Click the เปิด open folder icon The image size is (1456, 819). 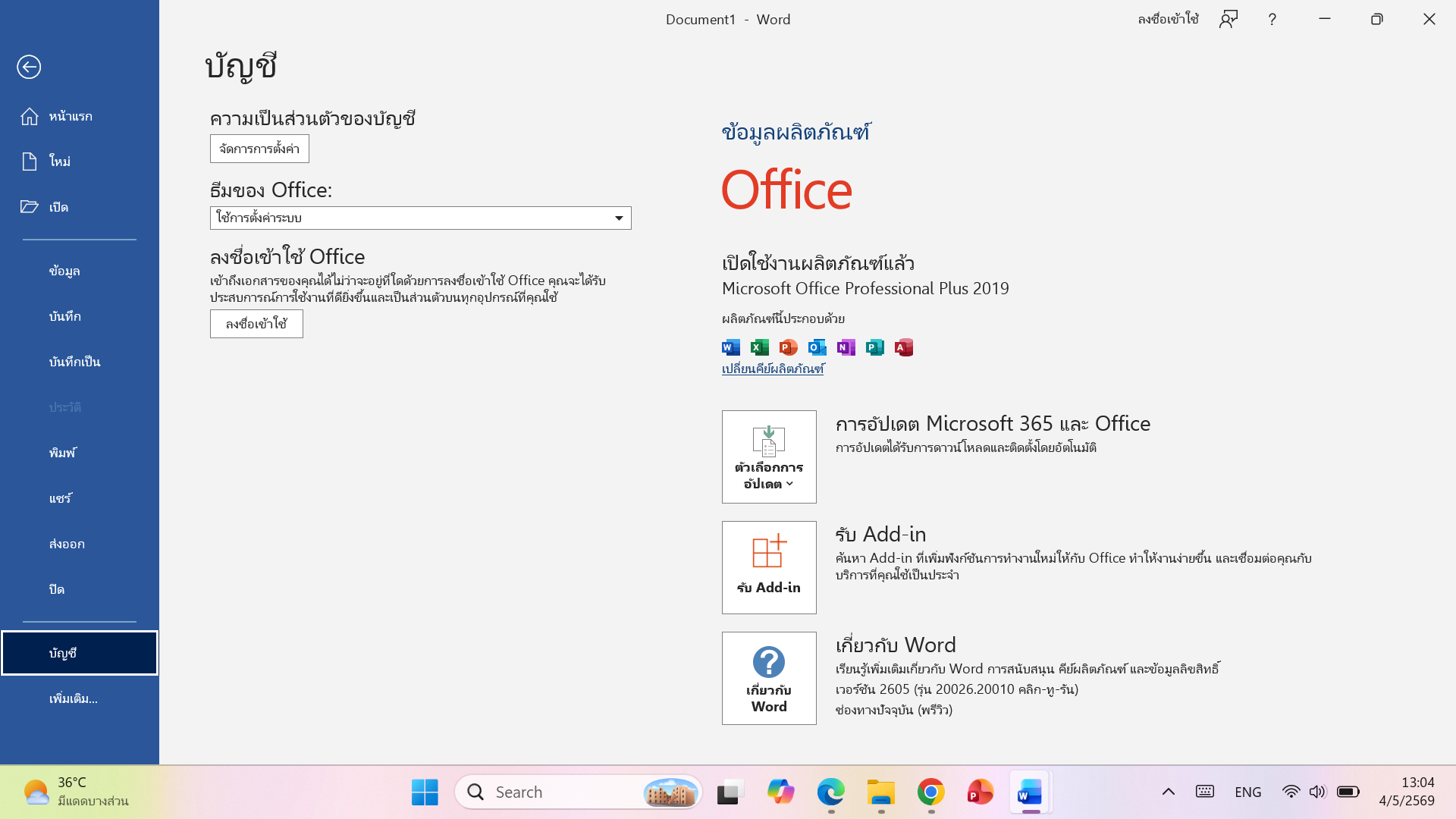[29, 206]
